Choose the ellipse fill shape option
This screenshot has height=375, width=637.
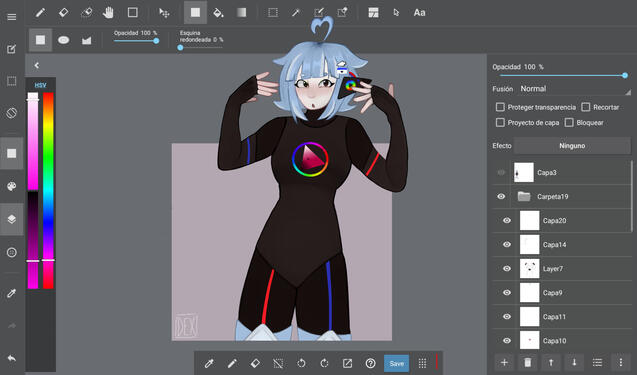[63, 40]
